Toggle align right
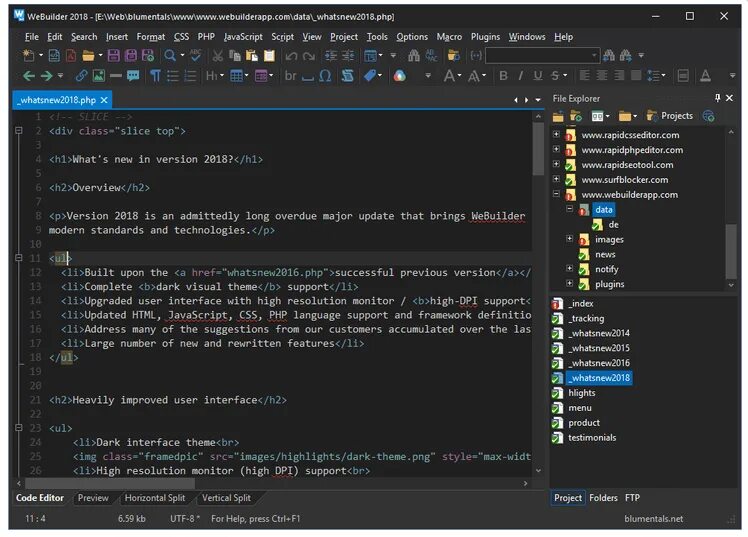The width and height of the screenshot is (748, 537). [619, 76]
